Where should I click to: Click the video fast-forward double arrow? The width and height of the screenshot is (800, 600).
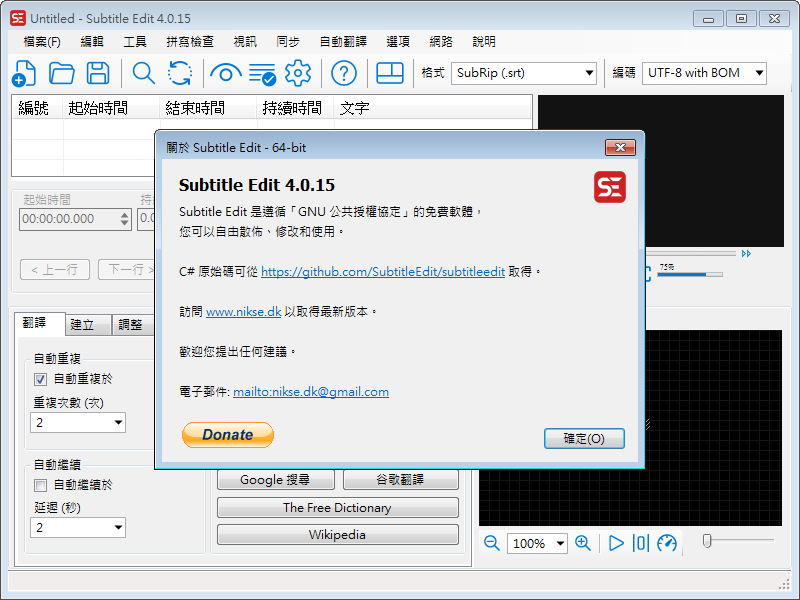746,254
